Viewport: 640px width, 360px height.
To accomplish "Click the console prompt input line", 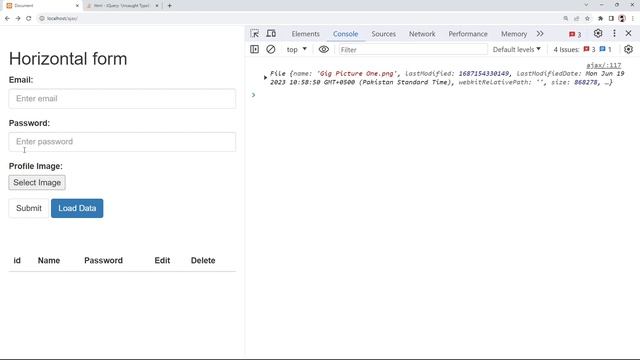I will coord(445,95).
